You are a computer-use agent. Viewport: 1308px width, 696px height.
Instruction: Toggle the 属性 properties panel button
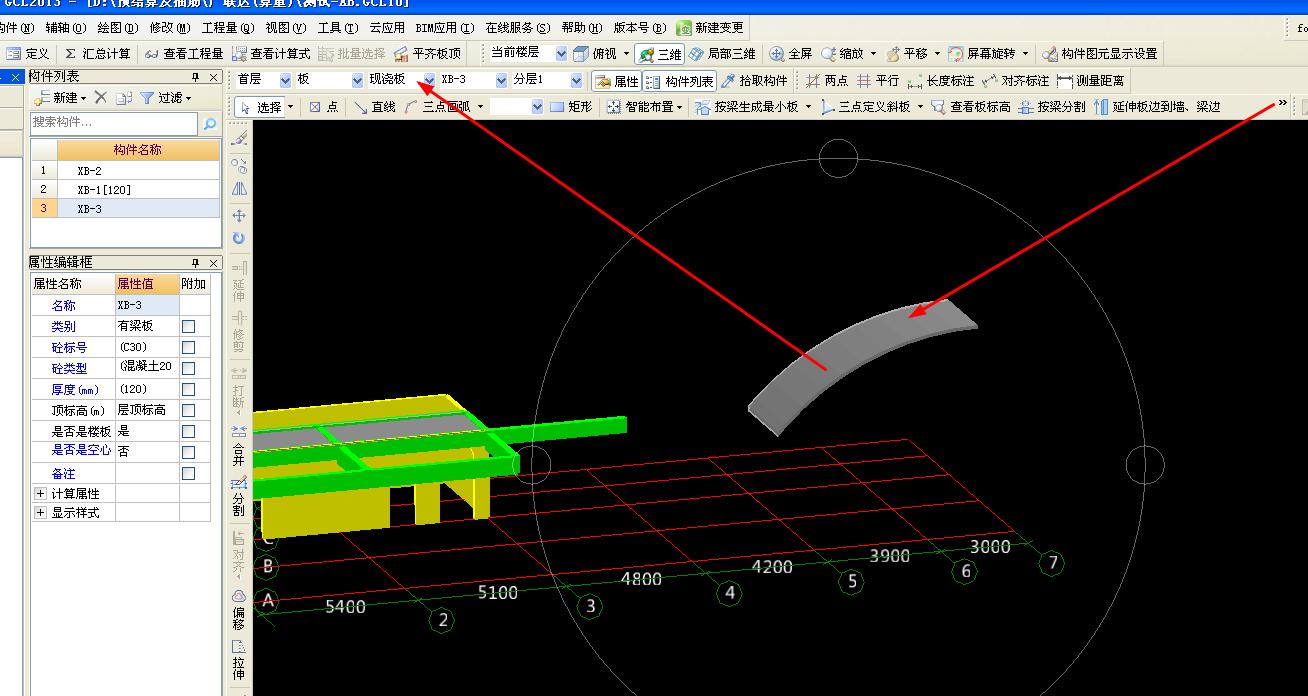pos(616,81)
